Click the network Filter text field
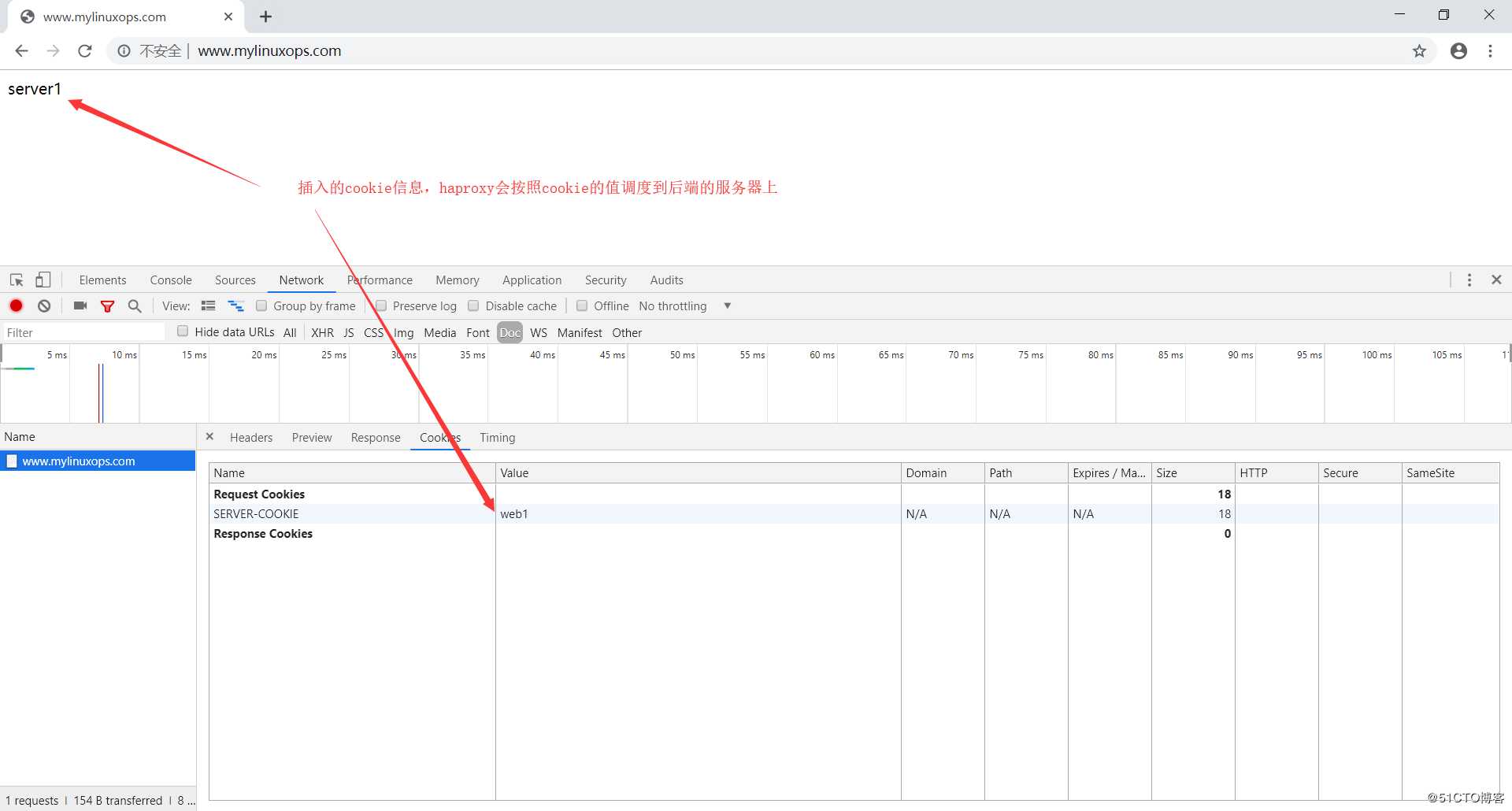Viewport: 1512px width, 811px height. [x=84, y=333]
